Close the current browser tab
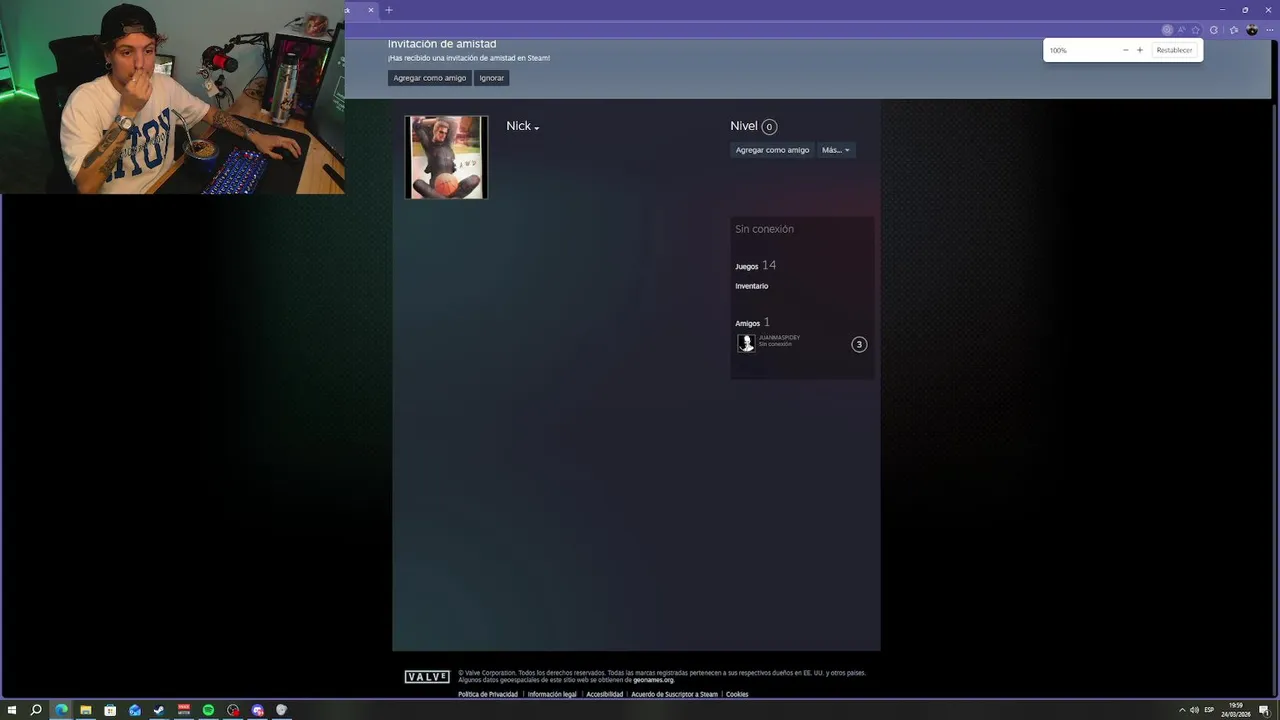 click(371, 10)
